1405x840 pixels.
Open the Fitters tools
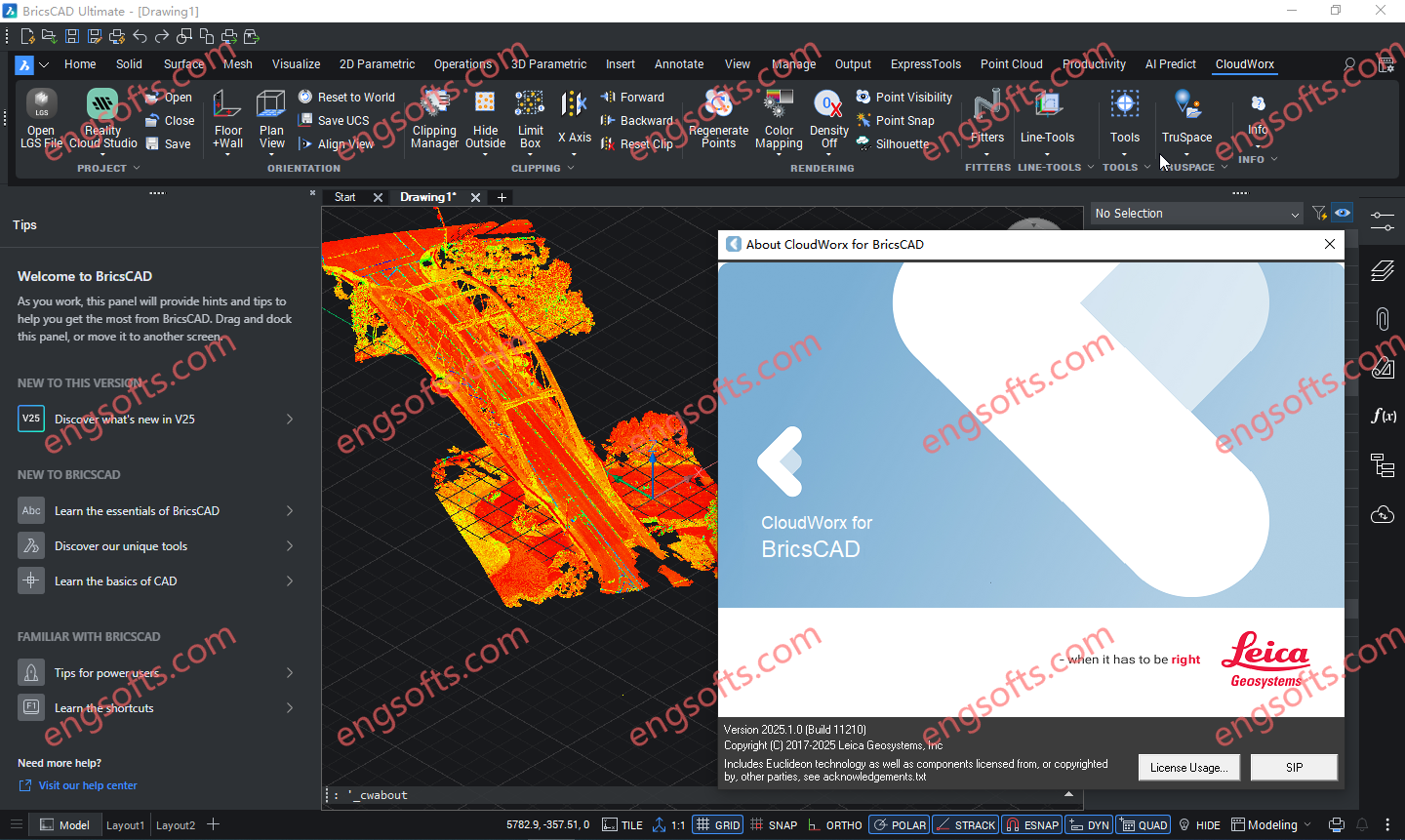(x=987, y=119)
